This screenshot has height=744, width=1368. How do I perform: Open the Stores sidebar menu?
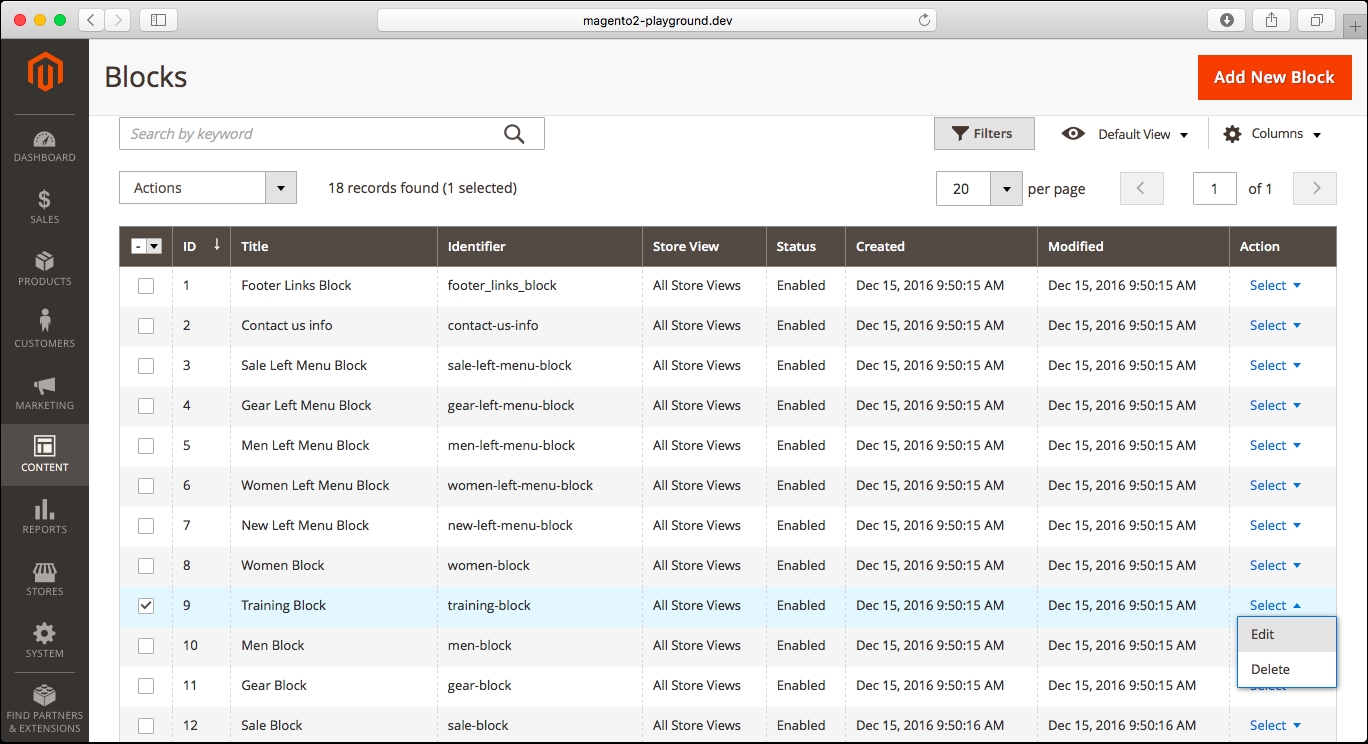44,579
